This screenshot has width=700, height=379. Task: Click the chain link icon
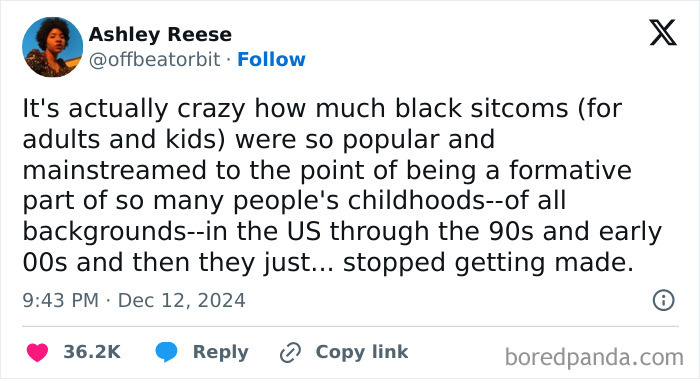coord(290,353)
